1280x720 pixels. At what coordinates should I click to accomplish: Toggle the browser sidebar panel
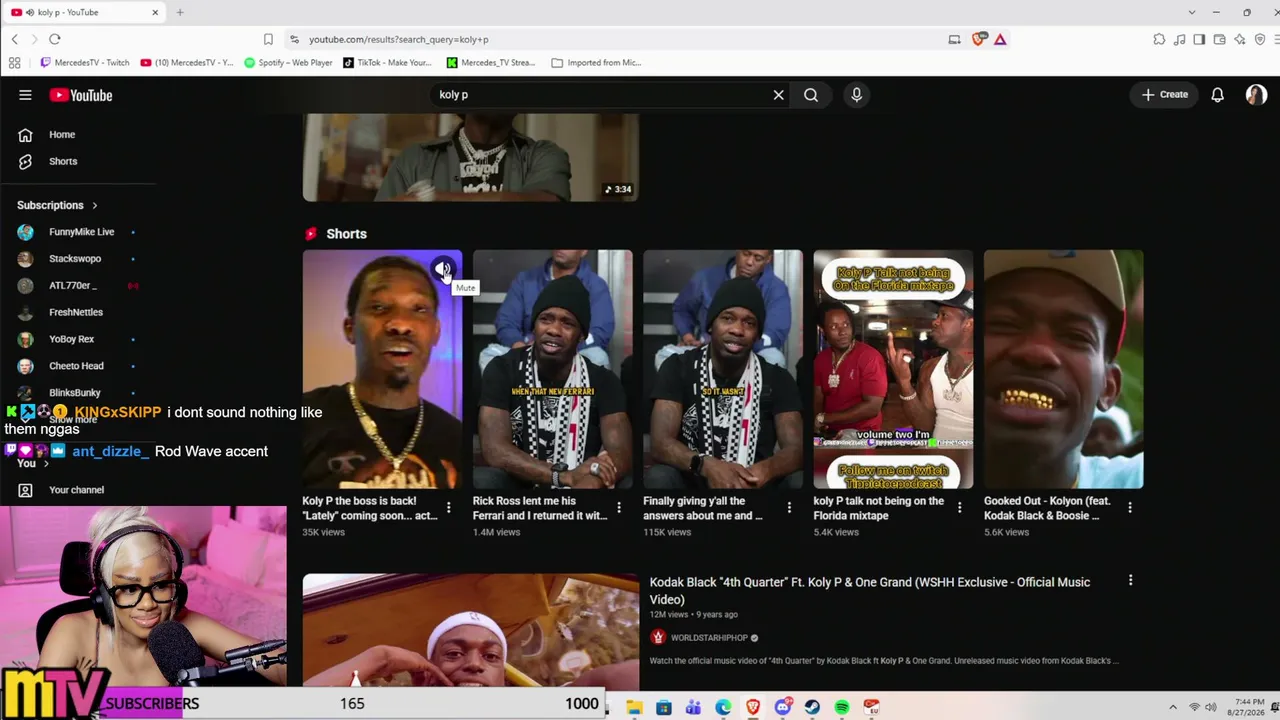click(x=1200, y=39)
